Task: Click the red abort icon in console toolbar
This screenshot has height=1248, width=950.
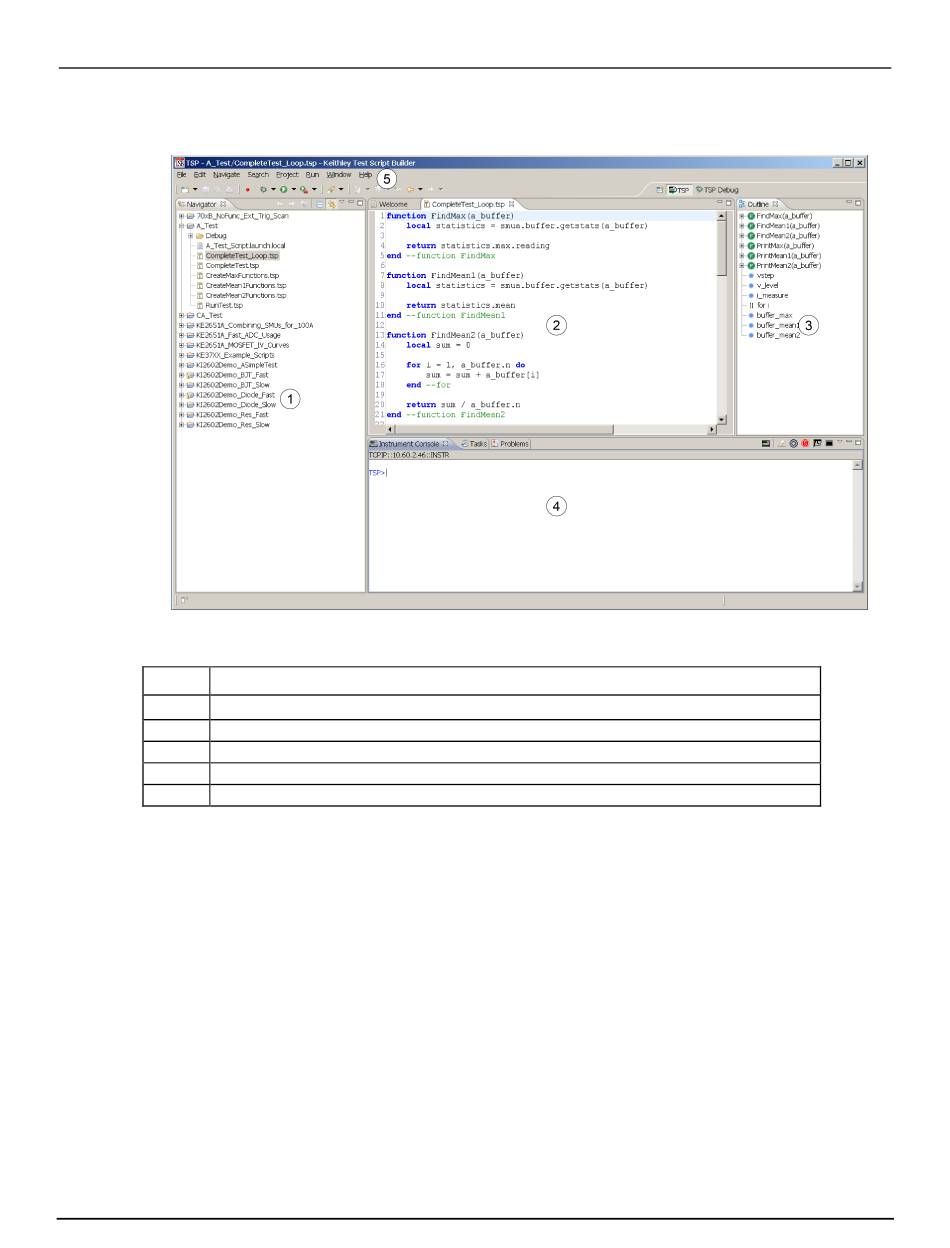Action: pyautogui.click(x=805, y=443)
